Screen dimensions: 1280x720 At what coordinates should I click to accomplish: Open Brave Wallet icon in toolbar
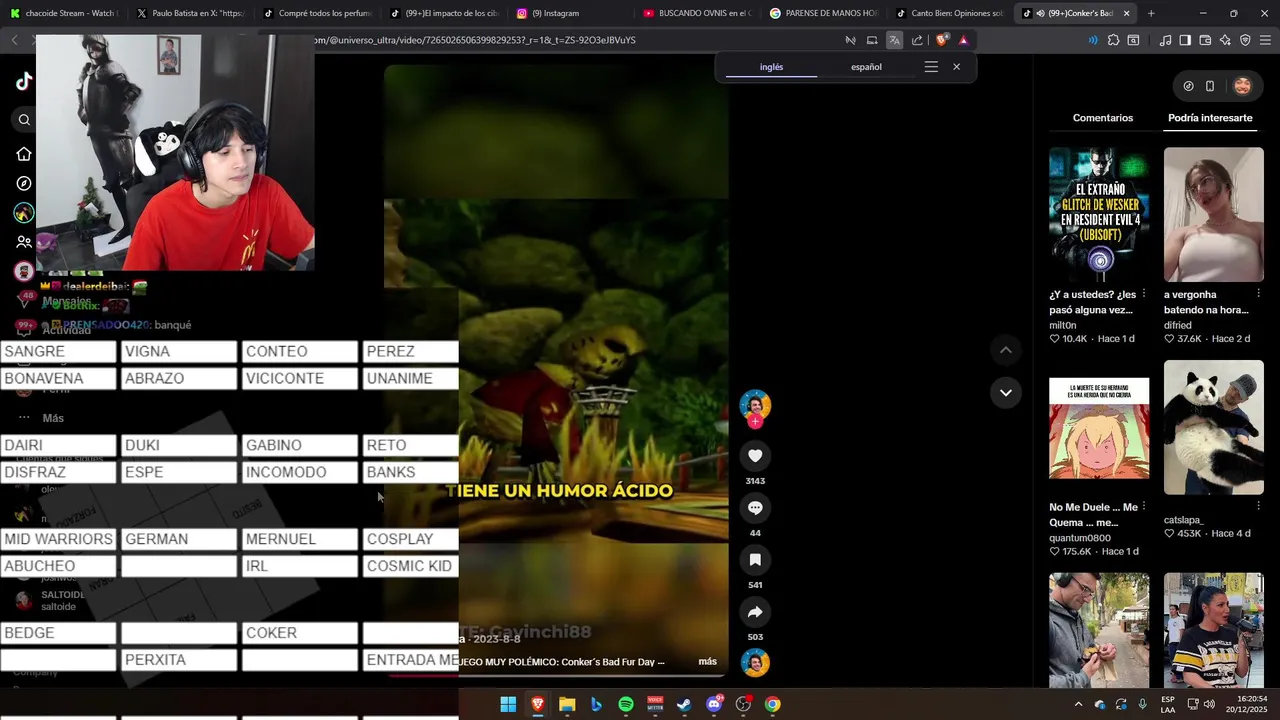click(x=1205, y=40)
